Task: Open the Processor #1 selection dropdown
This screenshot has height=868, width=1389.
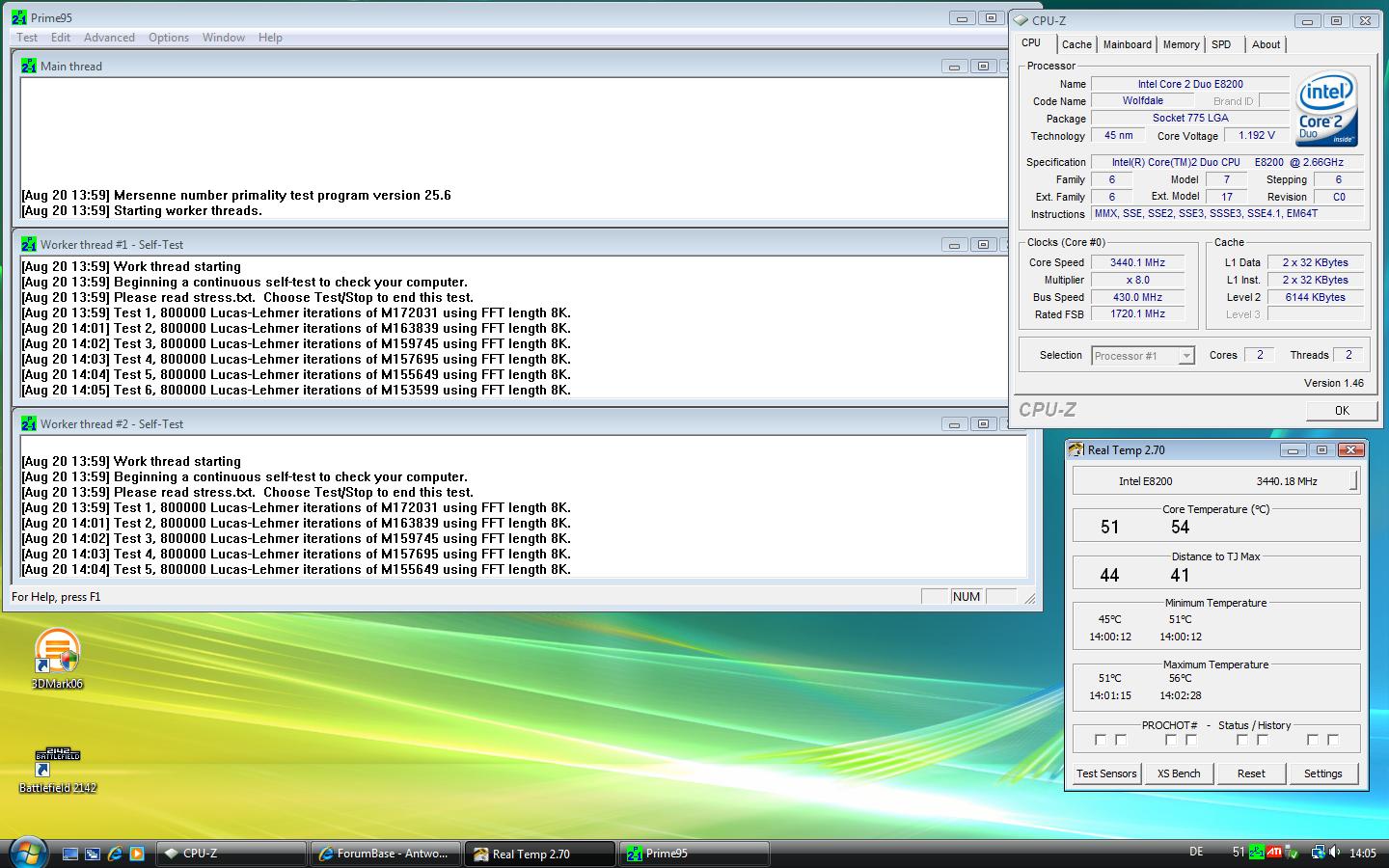Action: point(1143,356)
